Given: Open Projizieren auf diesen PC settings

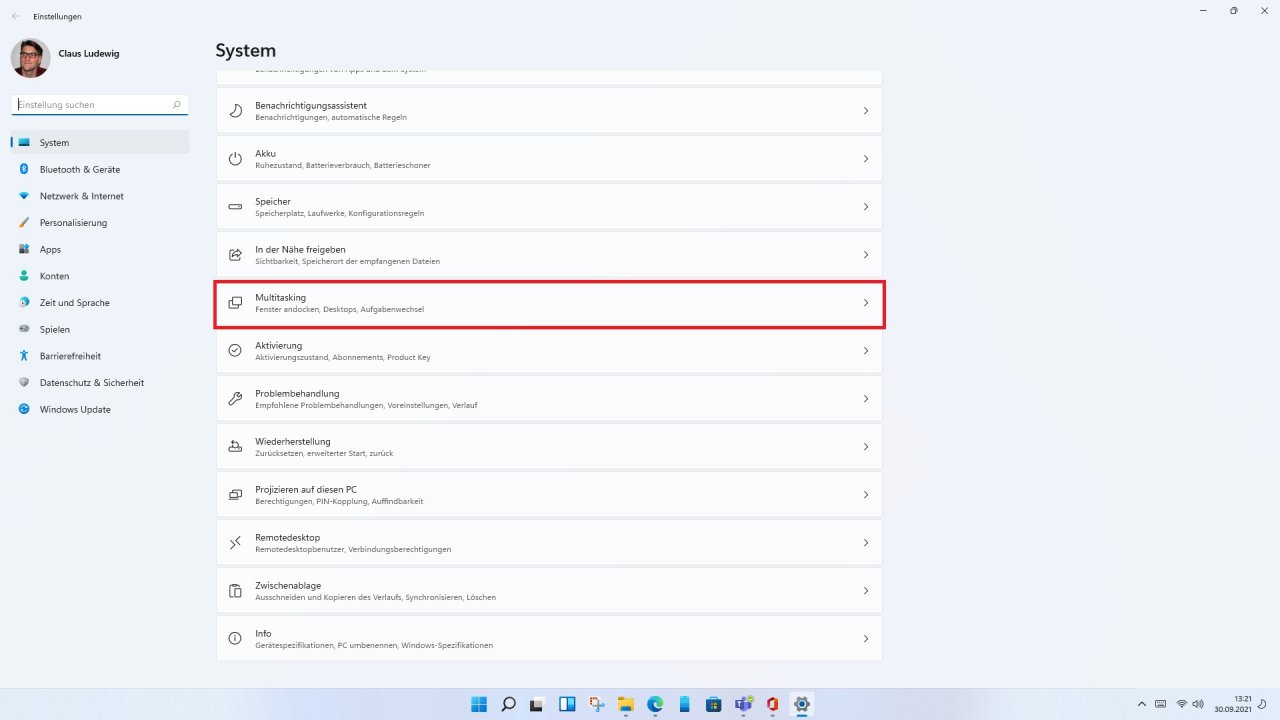Looking at the screenshot, I should [549, 495].
